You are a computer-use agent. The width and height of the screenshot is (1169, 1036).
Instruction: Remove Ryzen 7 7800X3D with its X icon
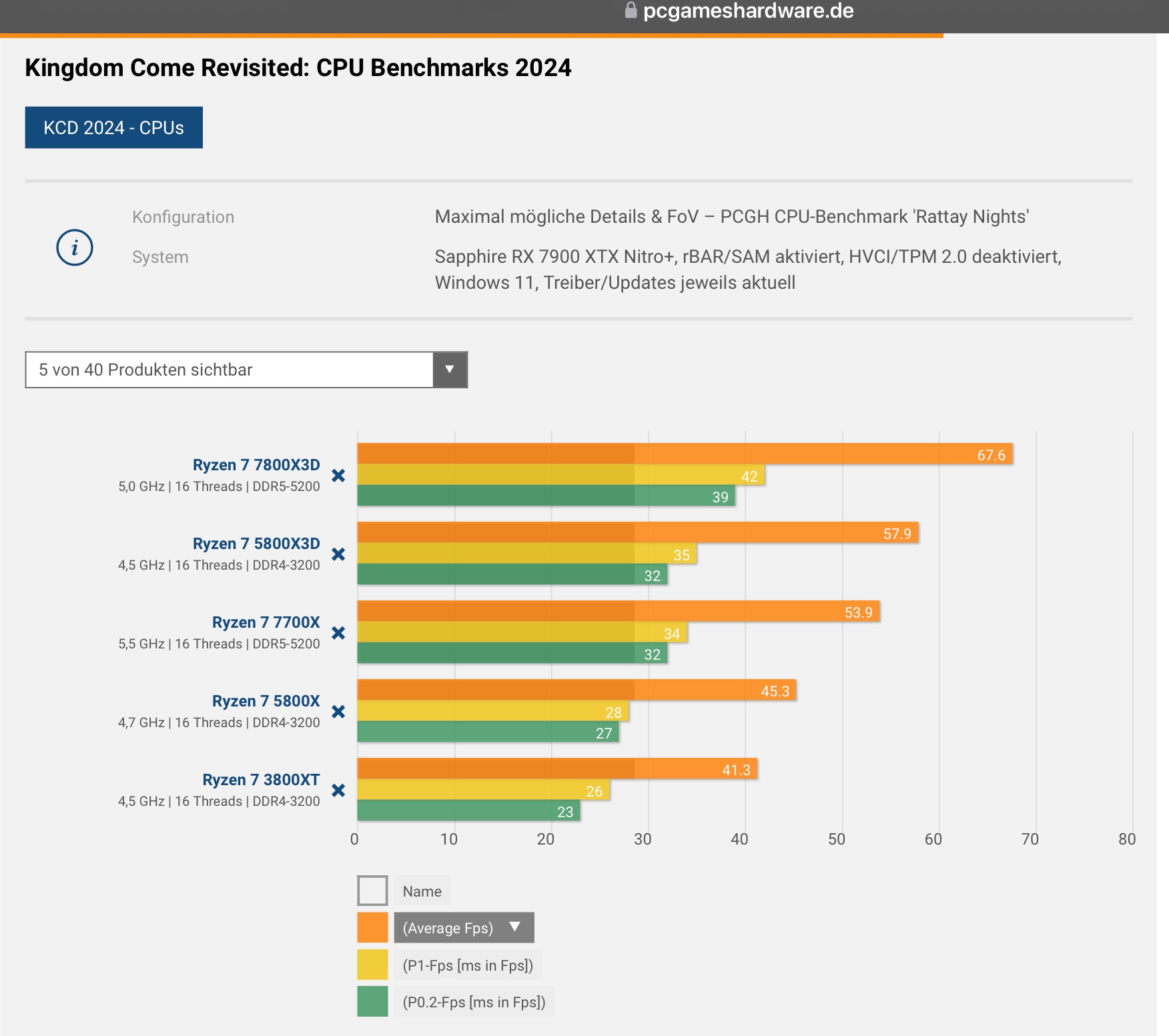click(338, 476)
